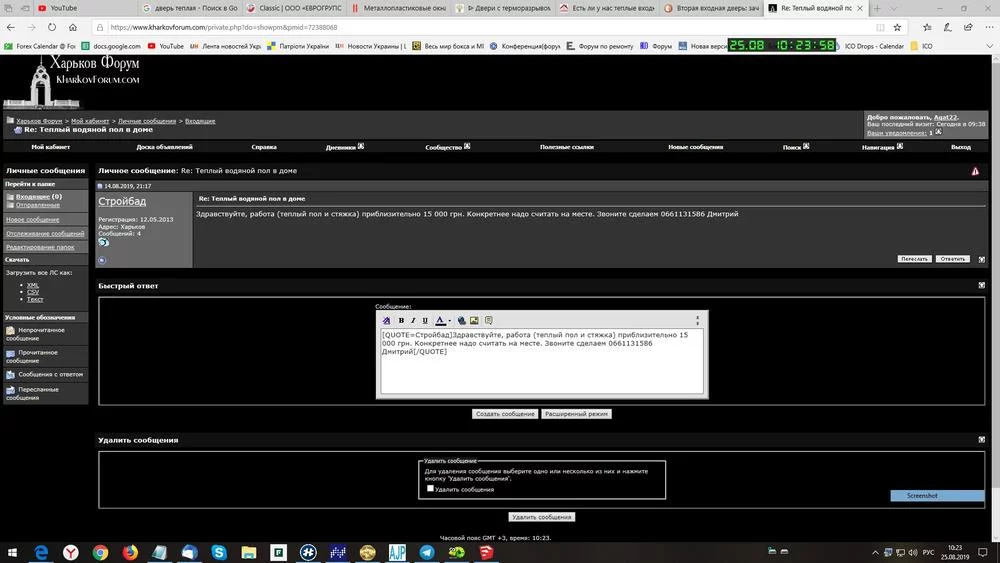This screenshot has height=563, width=1000.
Task: Click 'Отслеживание сообщений' in the sidebar
Action: pos(45,233)
